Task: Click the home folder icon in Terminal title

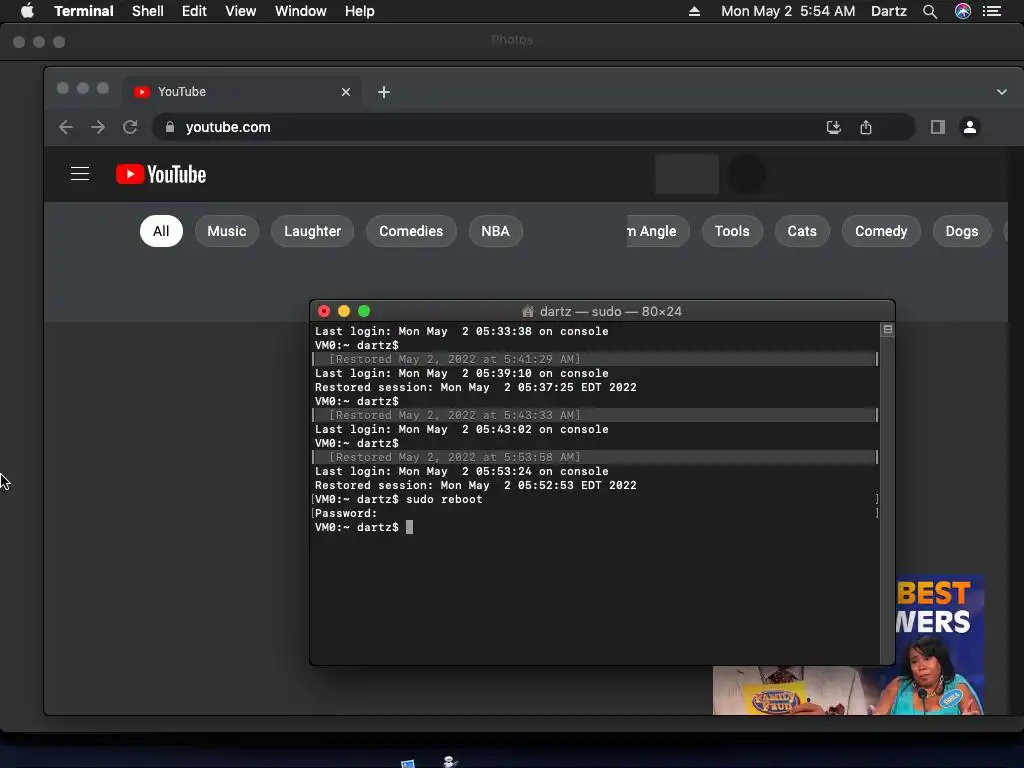Action: pos(528,312)
